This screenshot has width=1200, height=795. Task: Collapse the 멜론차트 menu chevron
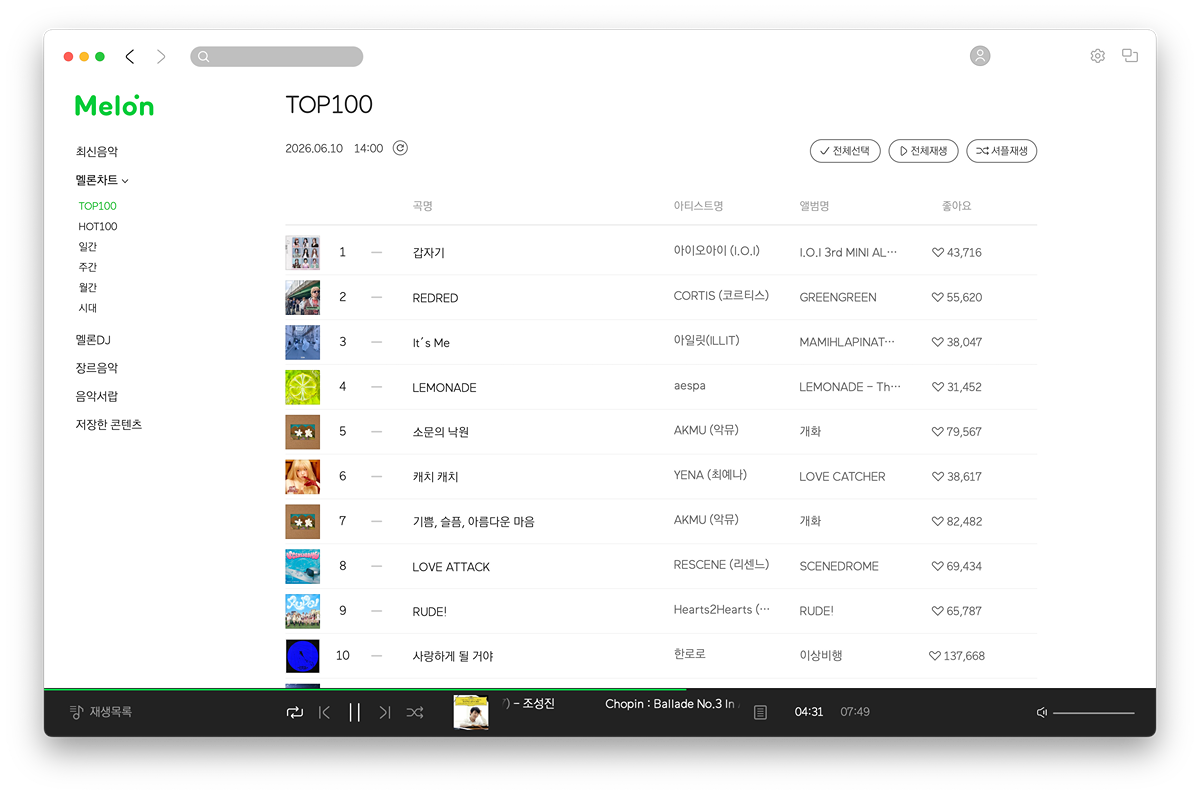pyautogui.click(x=125, y=181)
